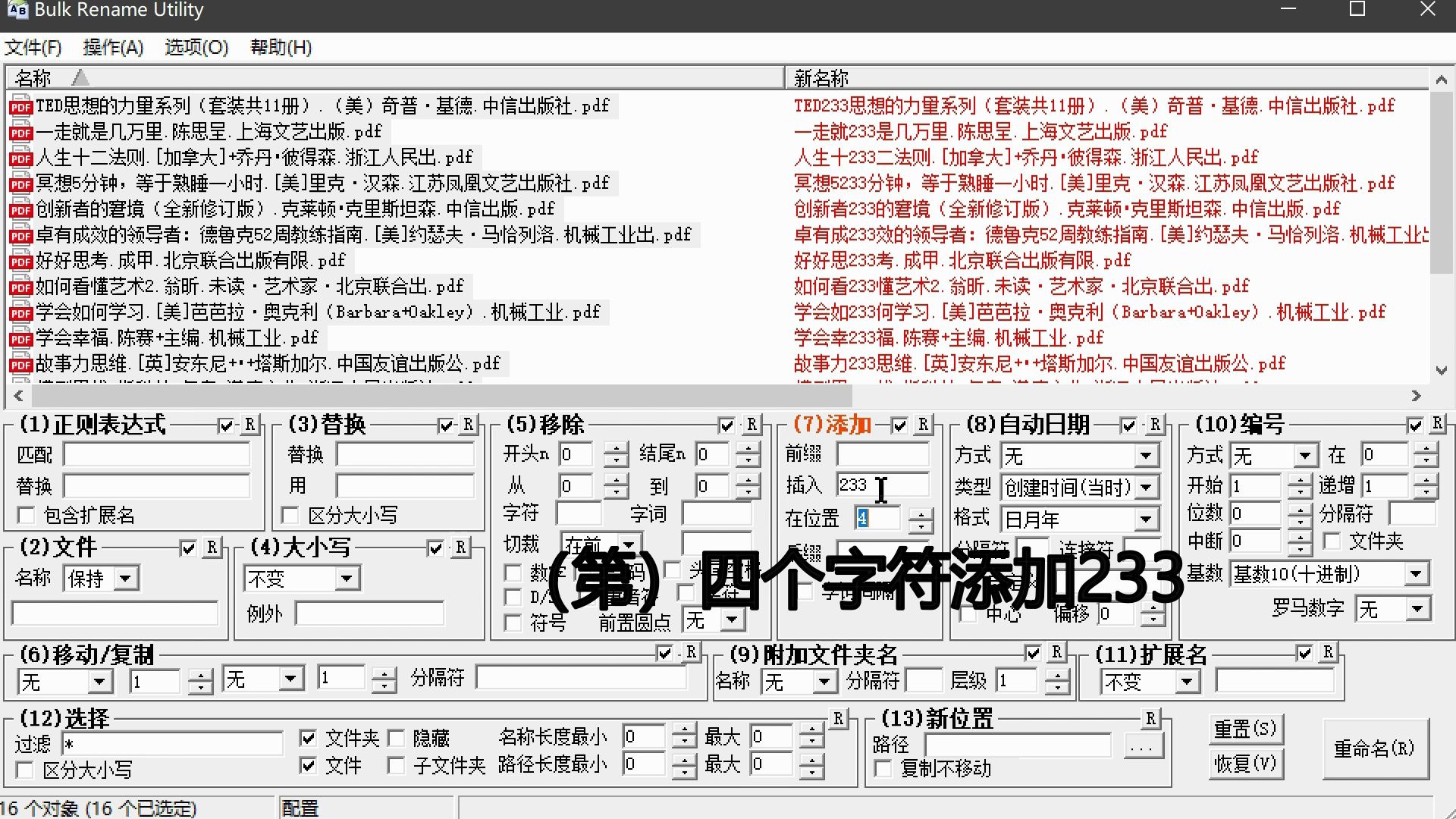This screenshot has height=819, width=1456.
Task: Enable 包含扩展名 in the 正则表达式 section
Action: (27, 515)
